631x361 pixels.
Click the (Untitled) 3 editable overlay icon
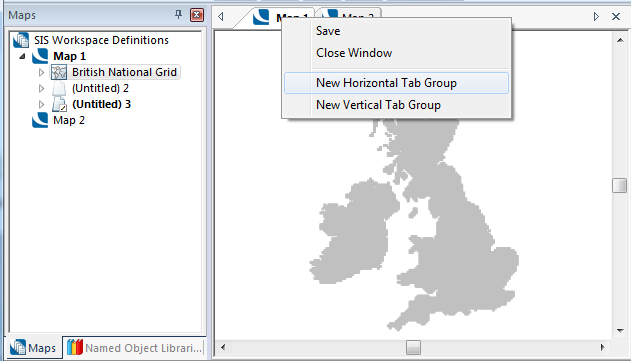click(59, 104)
